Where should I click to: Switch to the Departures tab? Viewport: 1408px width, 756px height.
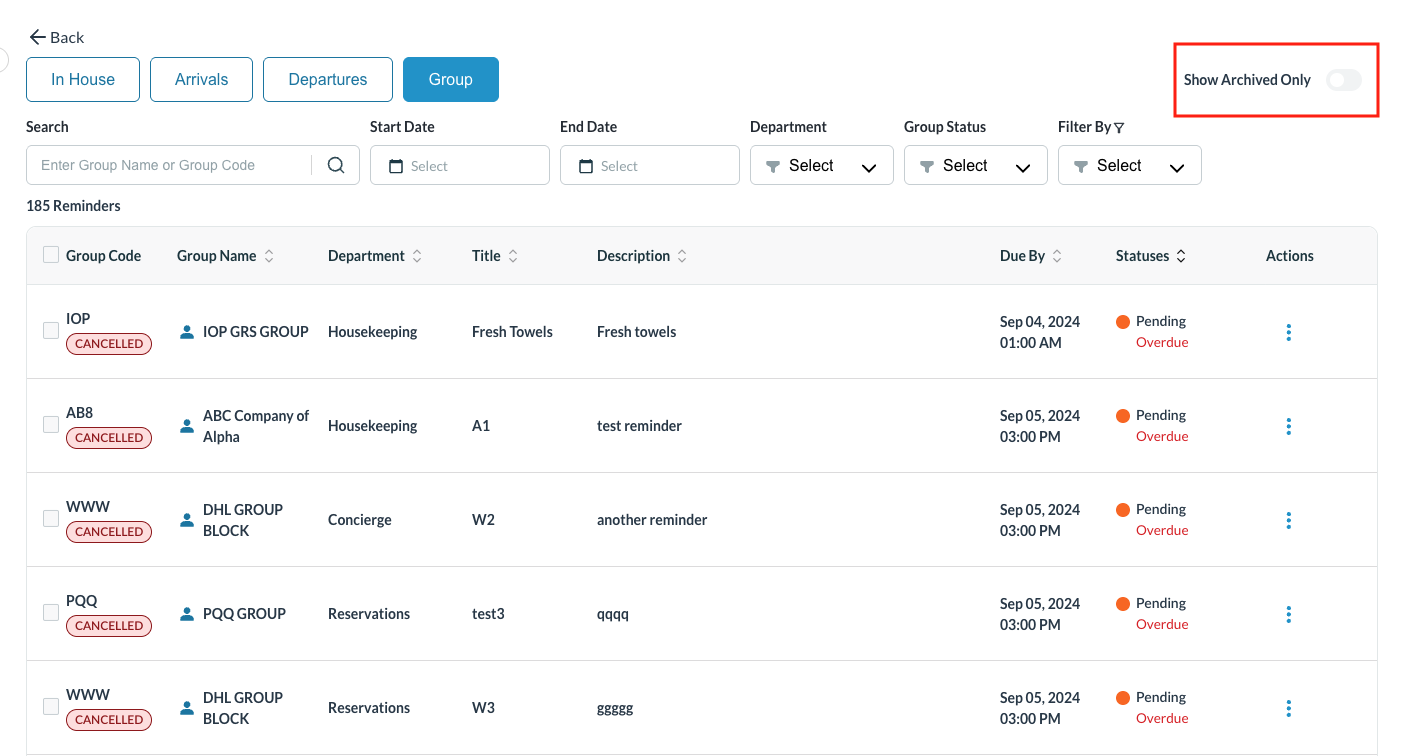[327, 80]
